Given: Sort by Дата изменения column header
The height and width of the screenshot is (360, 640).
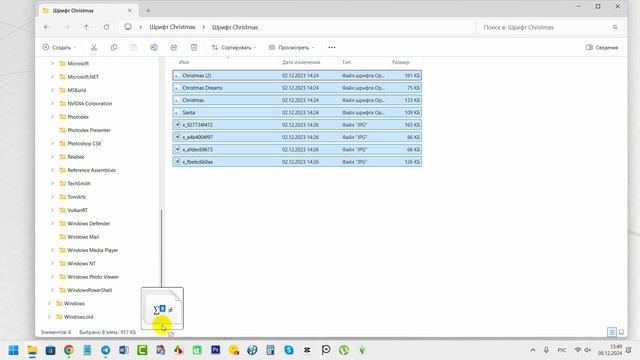Looking at the screenshot, I should [x=301, y=62].
